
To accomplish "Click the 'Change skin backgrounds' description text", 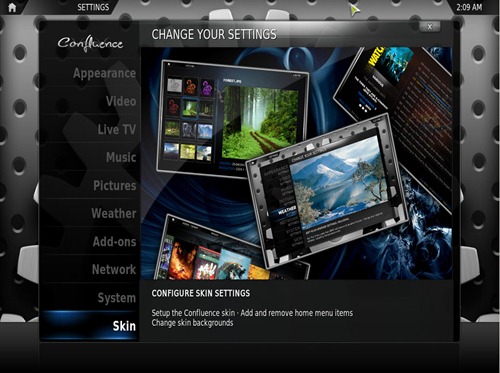I will pos(192,323).
